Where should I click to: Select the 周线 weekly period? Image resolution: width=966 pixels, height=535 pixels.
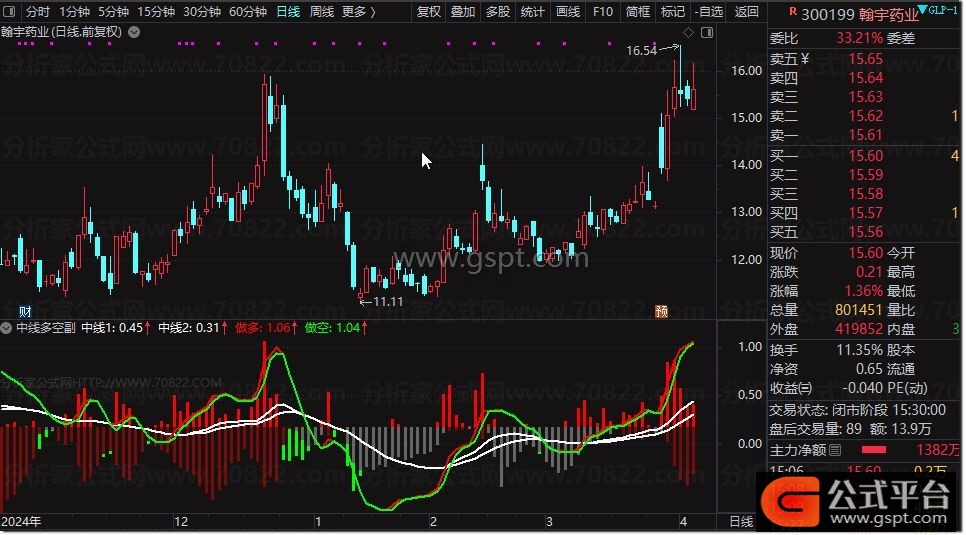point(322,11)
